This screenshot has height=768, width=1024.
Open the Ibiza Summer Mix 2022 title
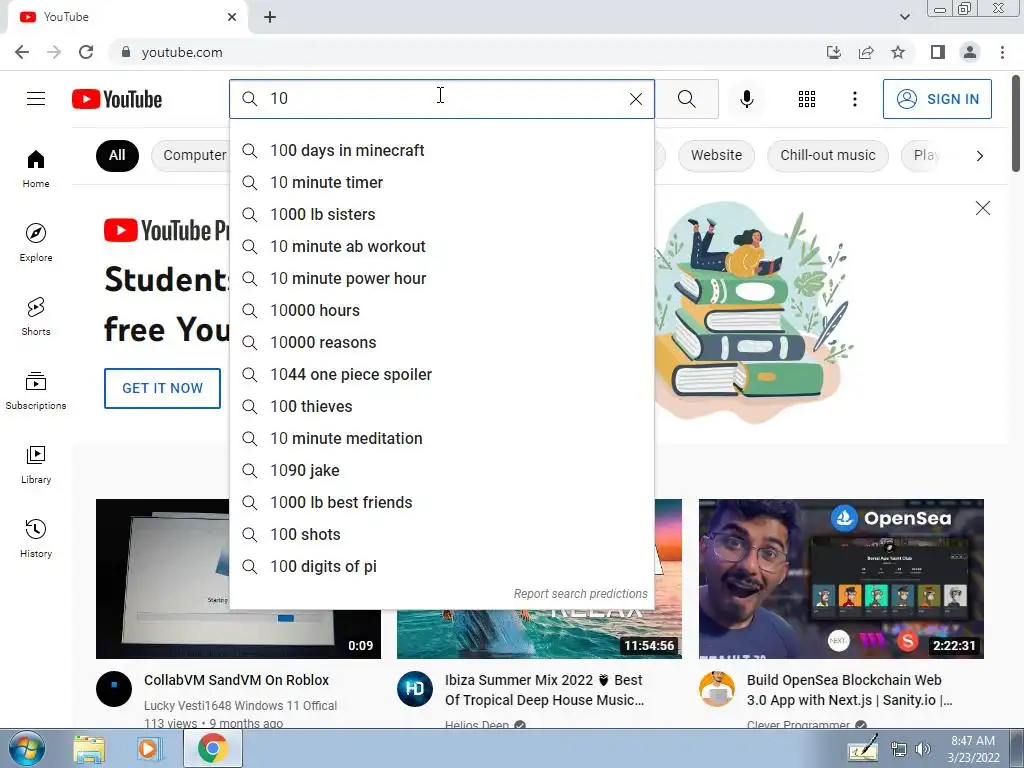click(x=544, y=690)
